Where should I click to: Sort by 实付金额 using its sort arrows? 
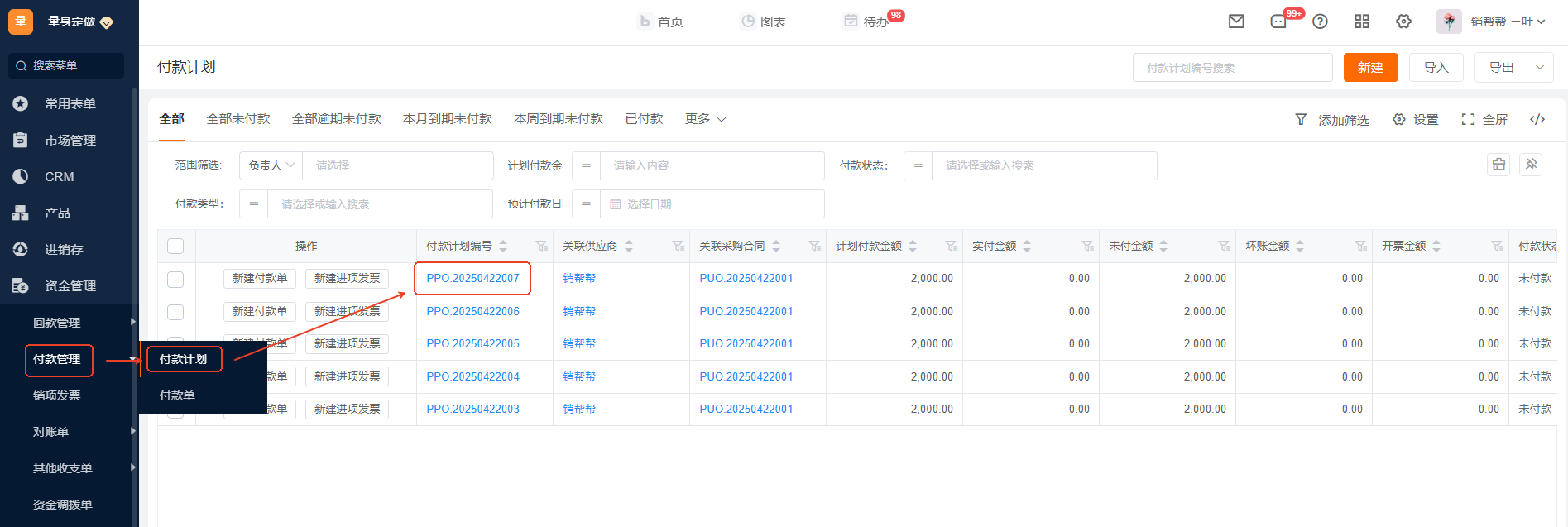[x=1027, y=246]
